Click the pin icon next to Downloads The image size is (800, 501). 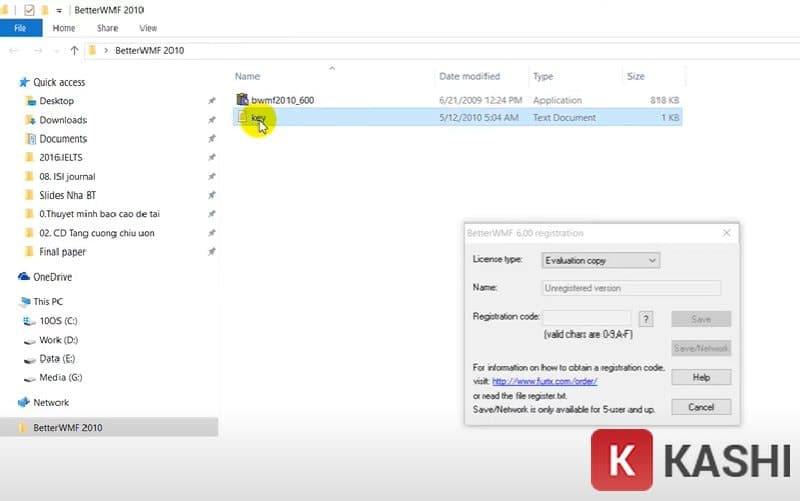[x=212, y=120]
